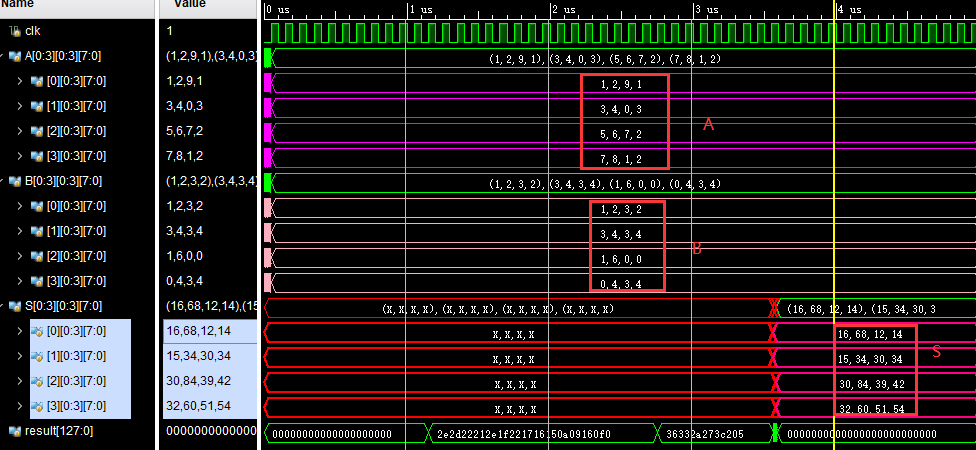Click the result bus segment 36332a273c205
The image size is (976, 450).
click(x=715, y=434)
